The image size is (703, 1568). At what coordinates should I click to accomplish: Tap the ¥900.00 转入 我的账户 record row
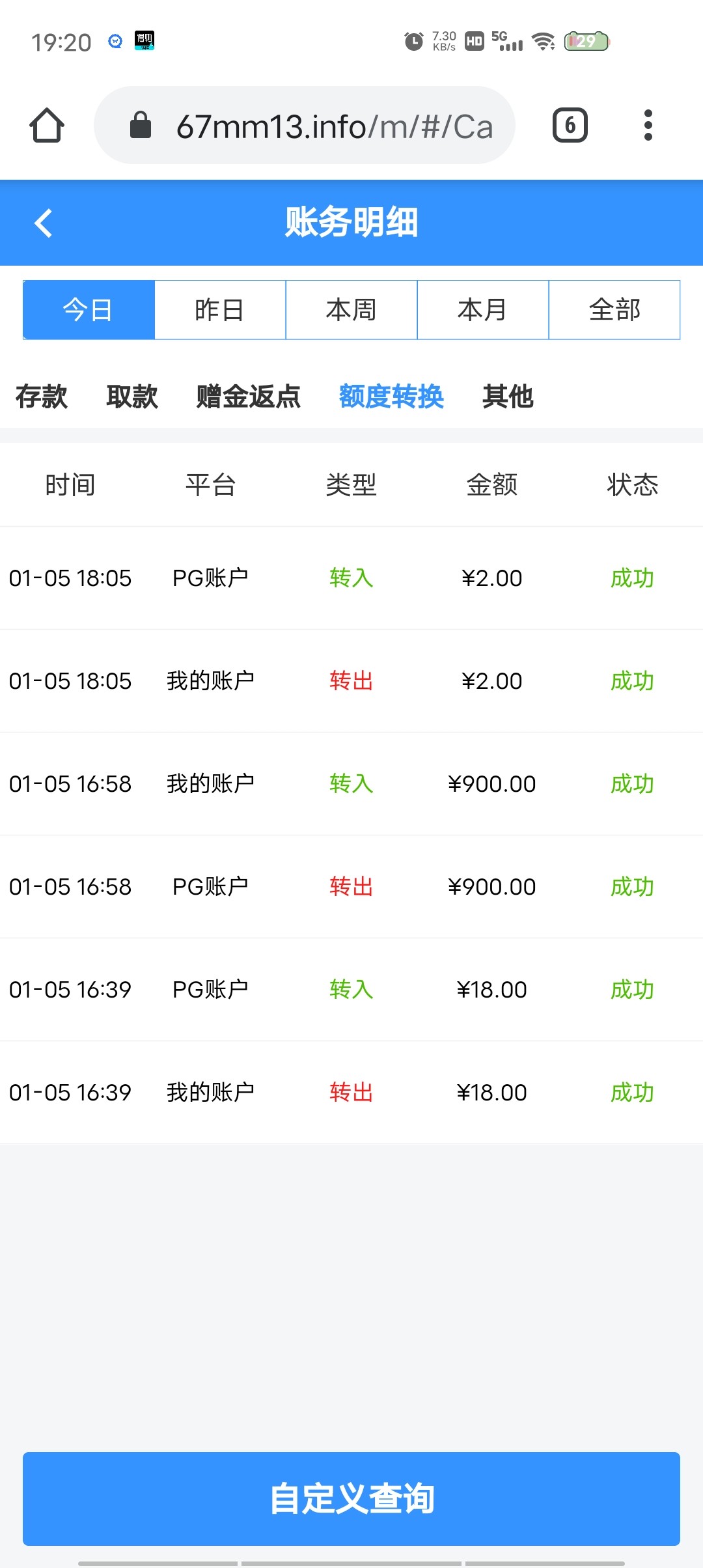point(351,784)
